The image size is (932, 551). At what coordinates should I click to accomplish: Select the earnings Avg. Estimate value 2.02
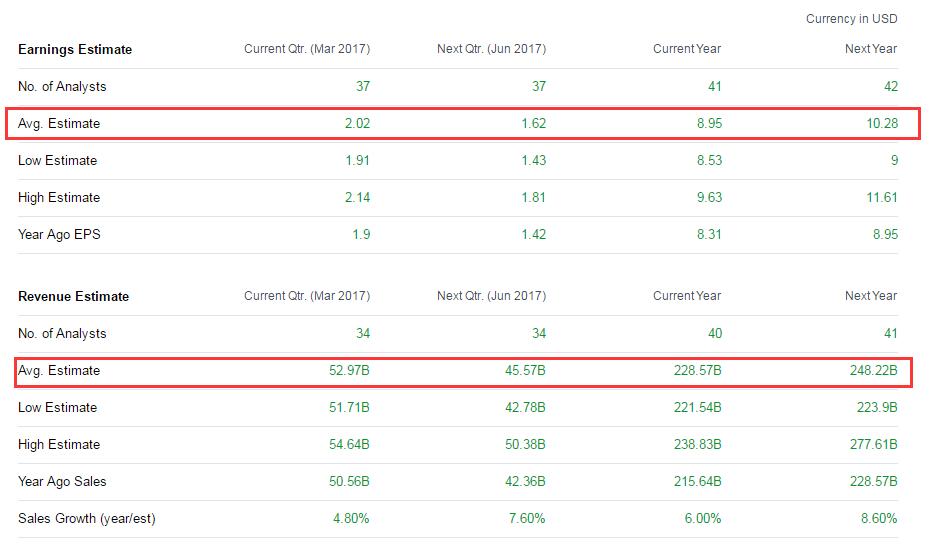357,123
